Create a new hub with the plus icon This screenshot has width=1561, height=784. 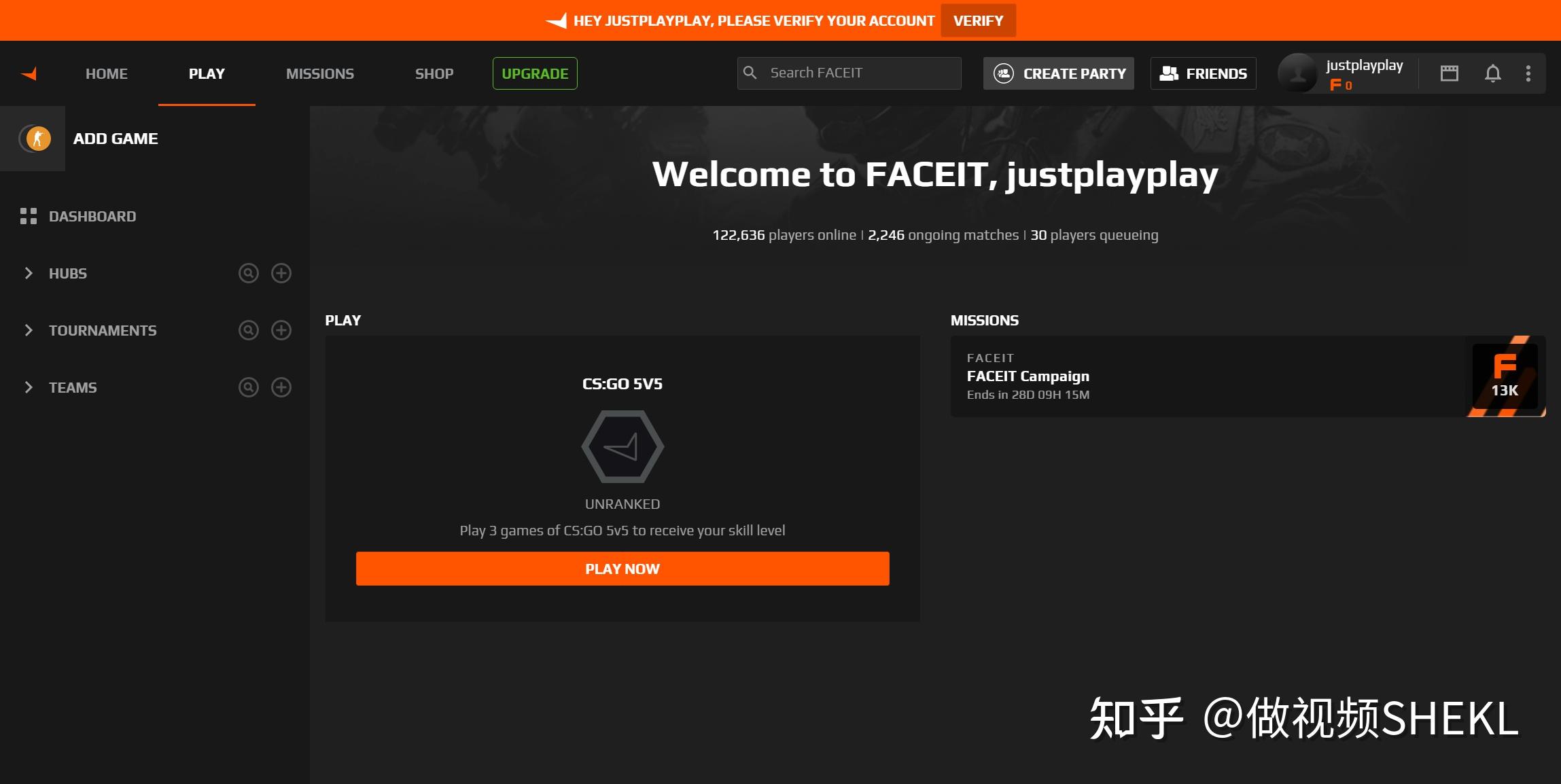(x=281, y=273)
